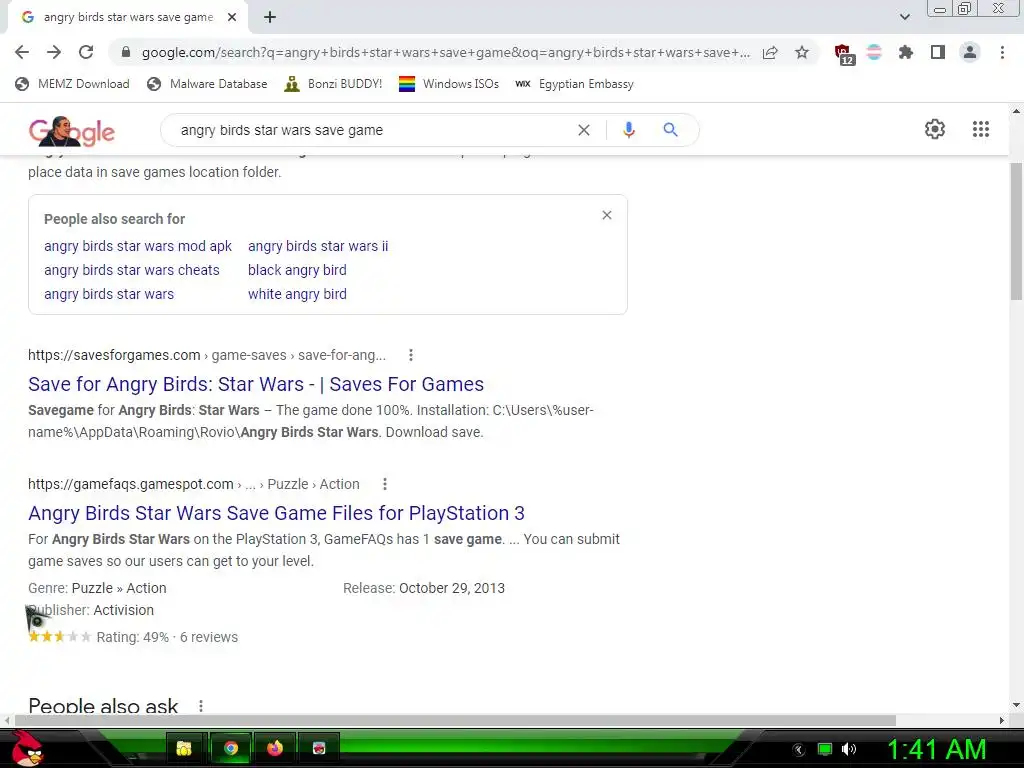The width and height of the screenshot is (1024, 768).
Task: Open Egyptian Embassy bookmark
Action: tap(574, 84)
